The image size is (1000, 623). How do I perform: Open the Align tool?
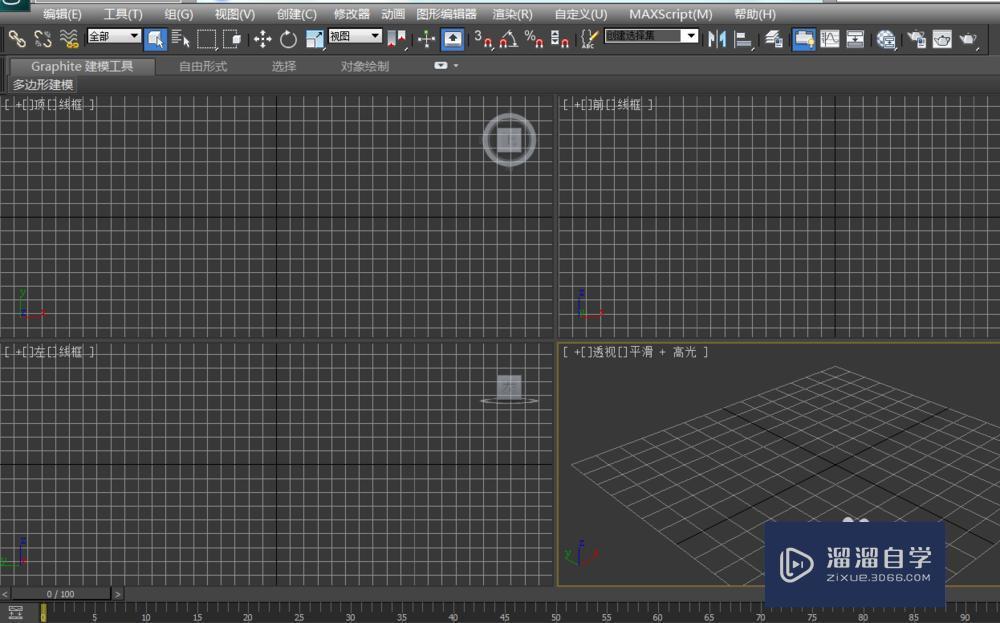742,39
